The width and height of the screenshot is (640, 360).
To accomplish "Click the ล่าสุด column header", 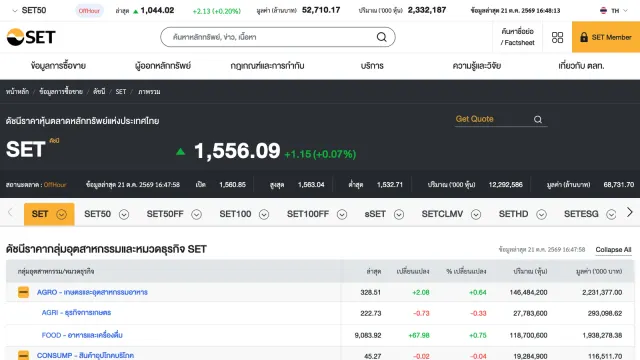I will coord(374,271).
